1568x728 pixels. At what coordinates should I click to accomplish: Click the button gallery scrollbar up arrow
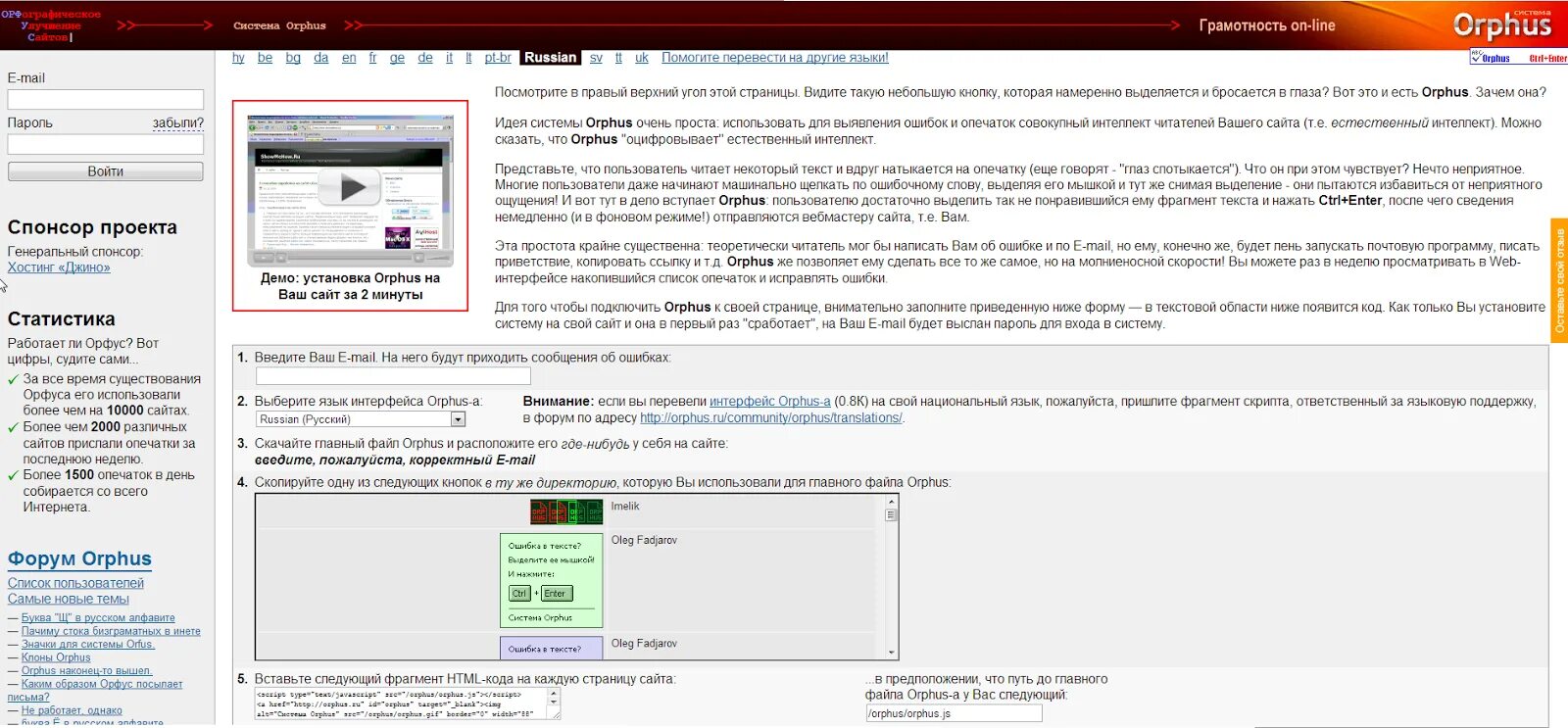pos(891,502)
